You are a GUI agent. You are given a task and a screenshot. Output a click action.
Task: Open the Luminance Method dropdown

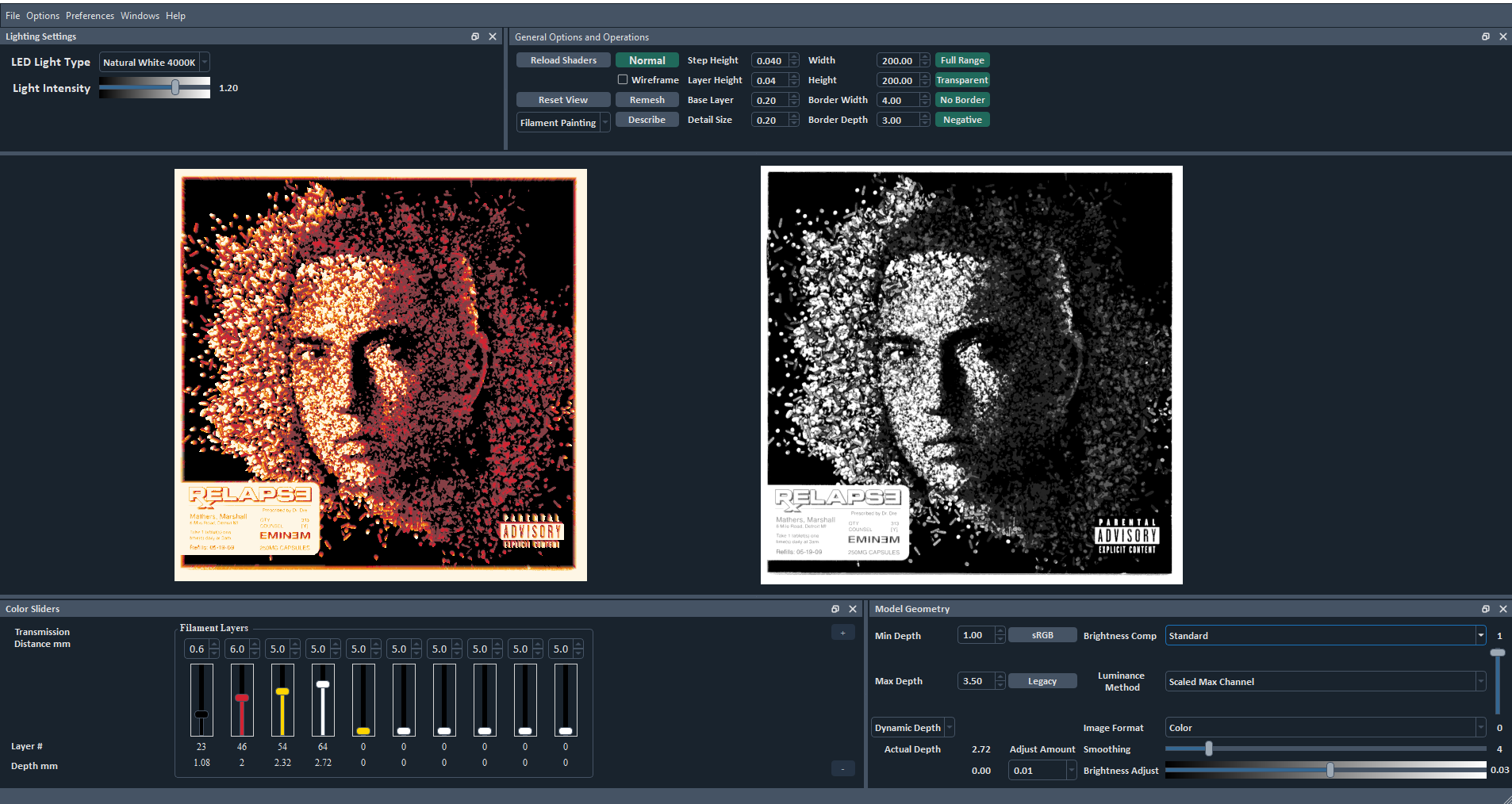[x=1322, y=681]
